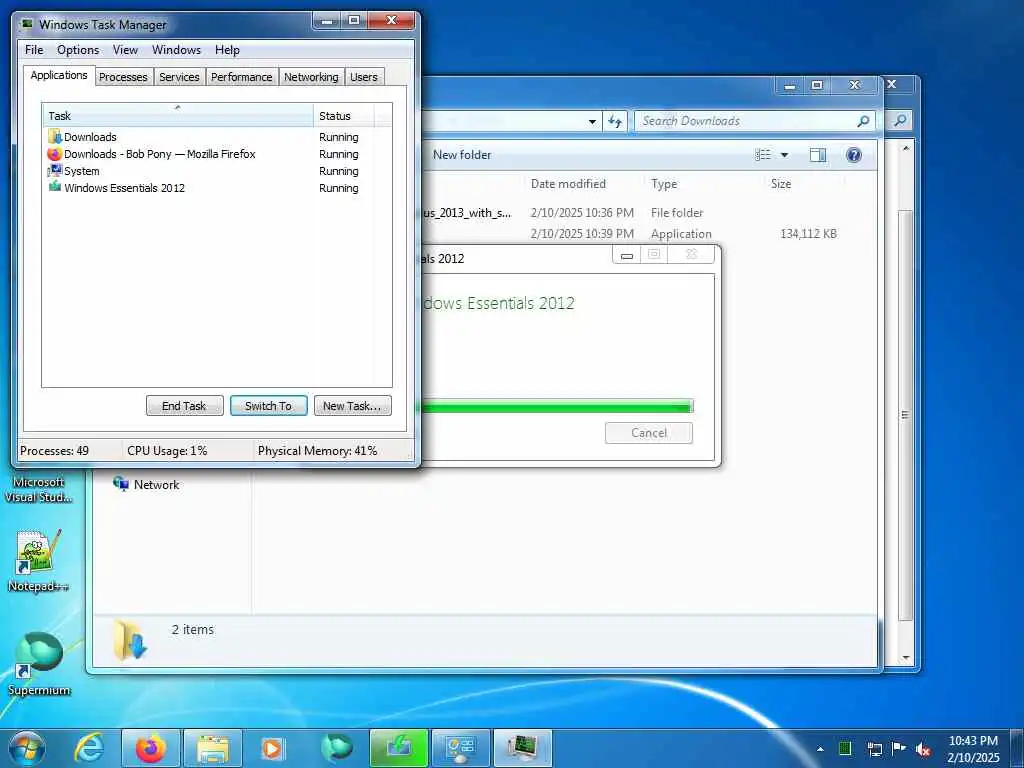Sort files by Type column

(664, 184)
